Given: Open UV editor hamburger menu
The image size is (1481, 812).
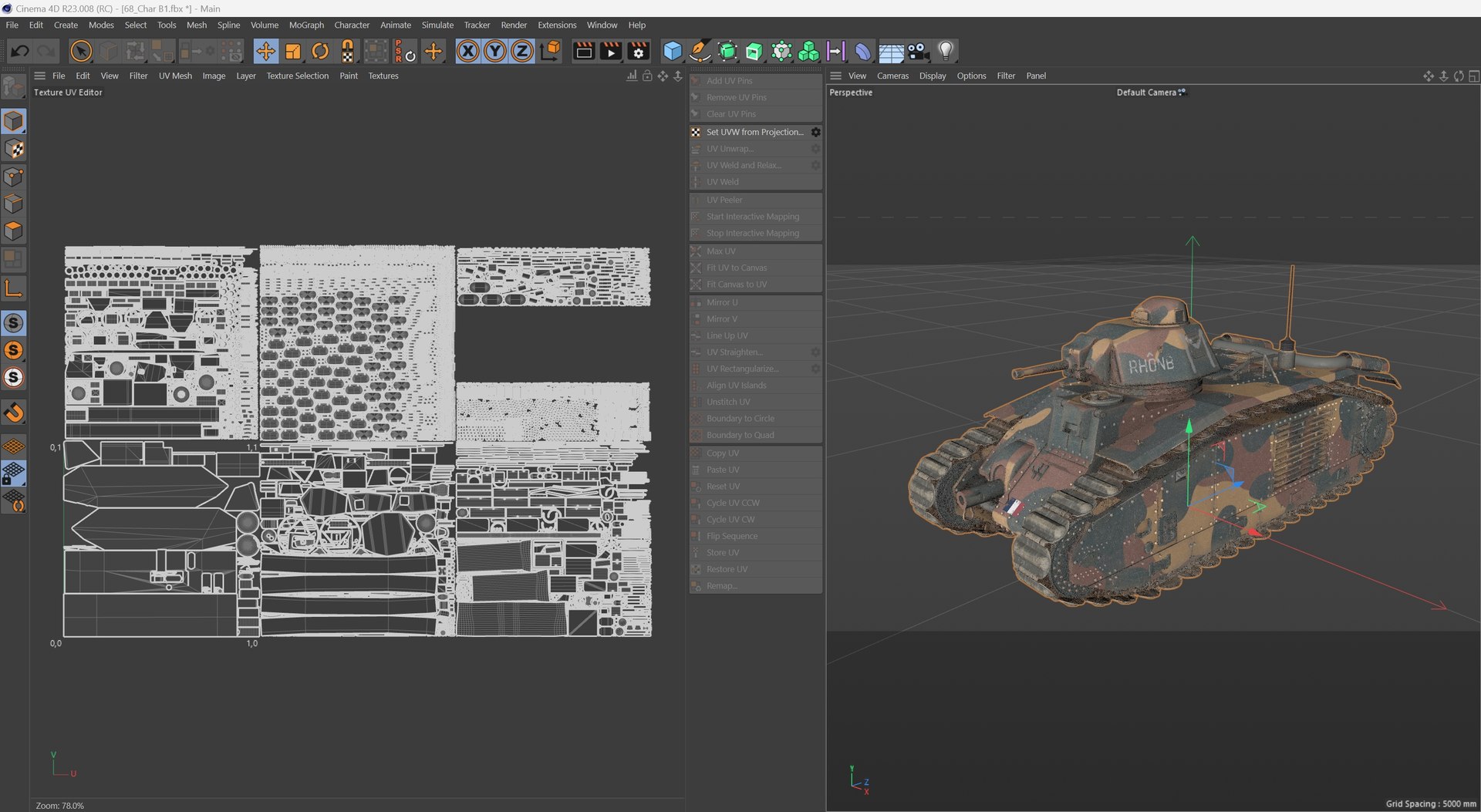Looking at the screenshot, I should [x=40, y=76].
